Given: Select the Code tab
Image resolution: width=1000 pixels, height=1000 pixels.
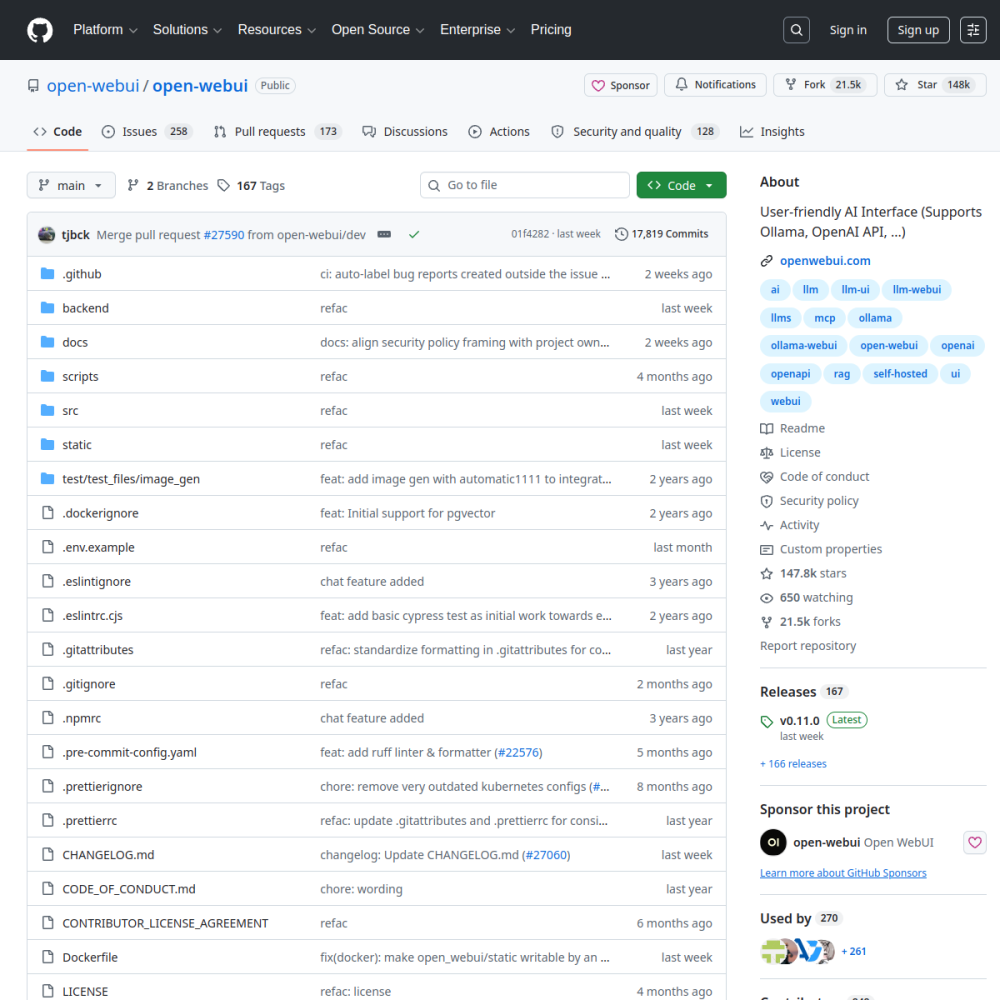Looking at the screenshot, I should 57,131.
